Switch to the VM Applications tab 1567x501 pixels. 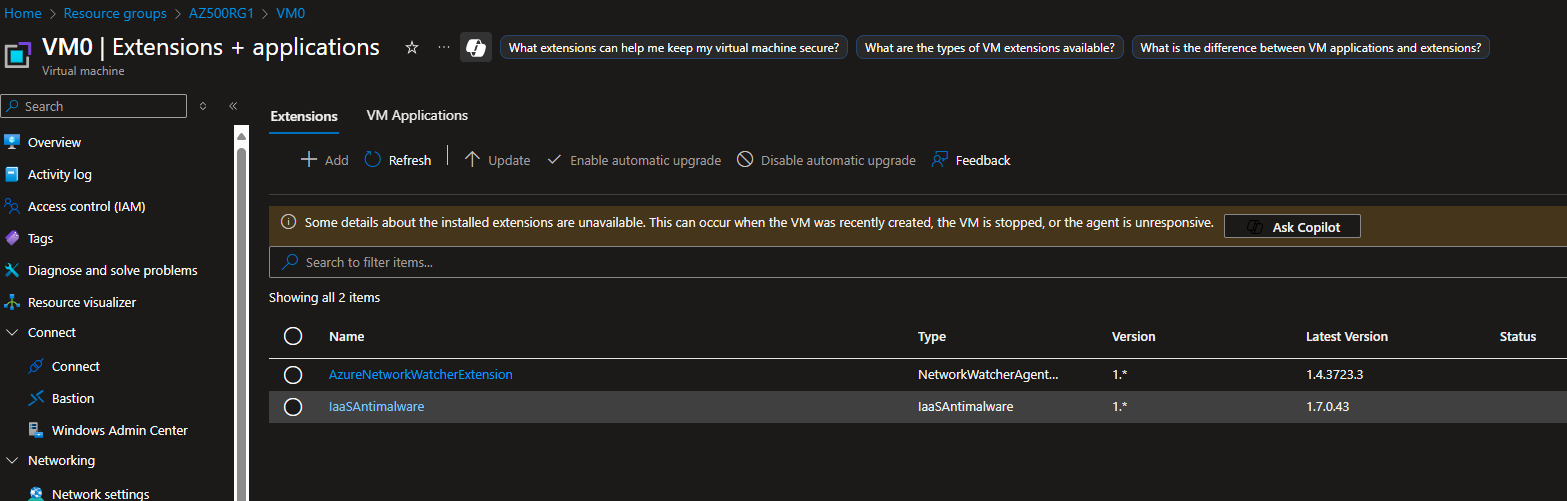click(x=417, y=116)
